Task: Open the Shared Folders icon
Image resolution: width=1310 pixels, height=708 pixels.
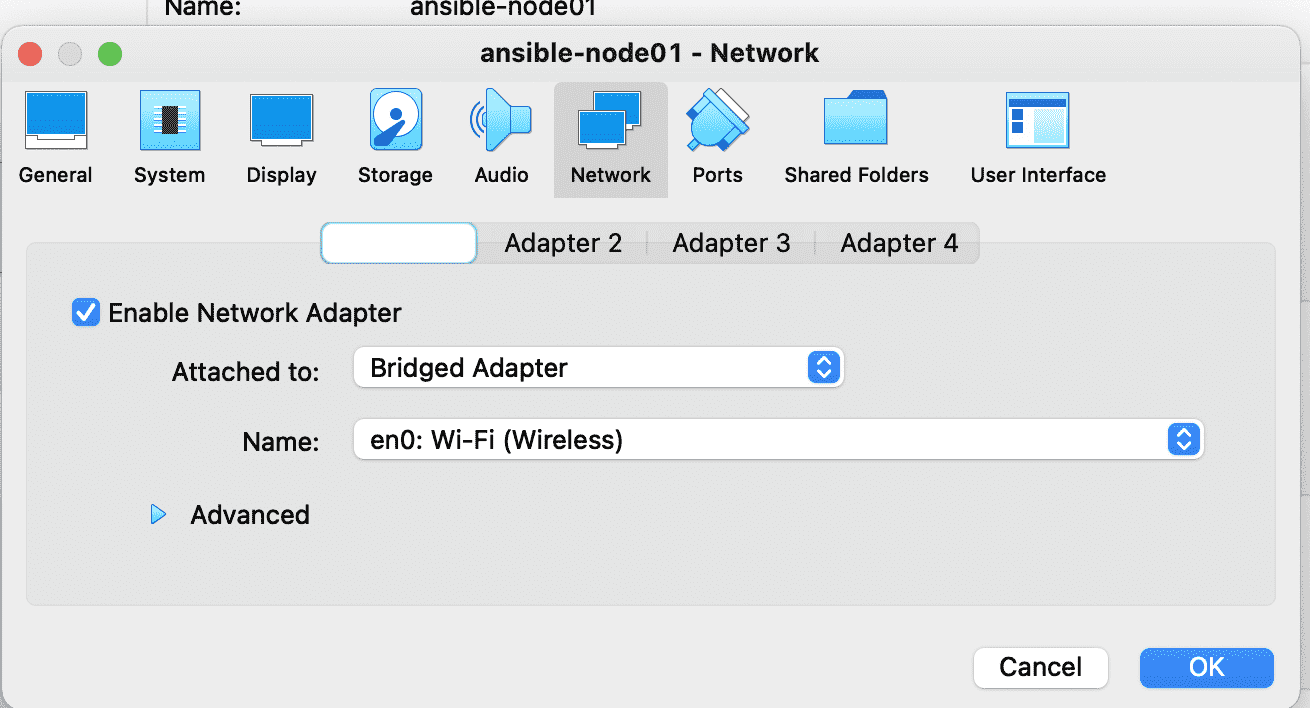Action: point(856,118)
